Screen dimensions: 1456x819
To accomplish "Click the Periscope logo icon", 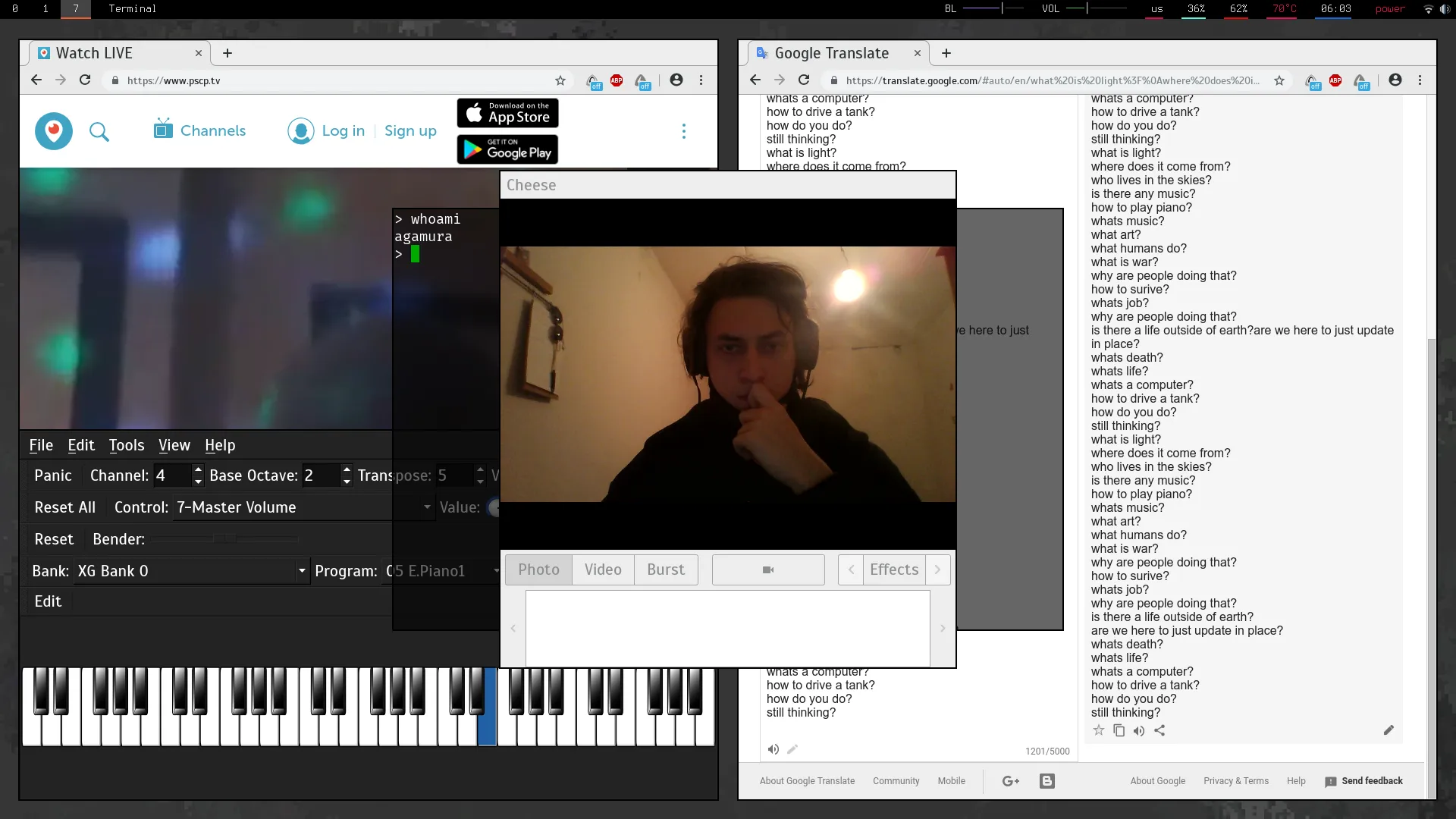I will 54,131.
